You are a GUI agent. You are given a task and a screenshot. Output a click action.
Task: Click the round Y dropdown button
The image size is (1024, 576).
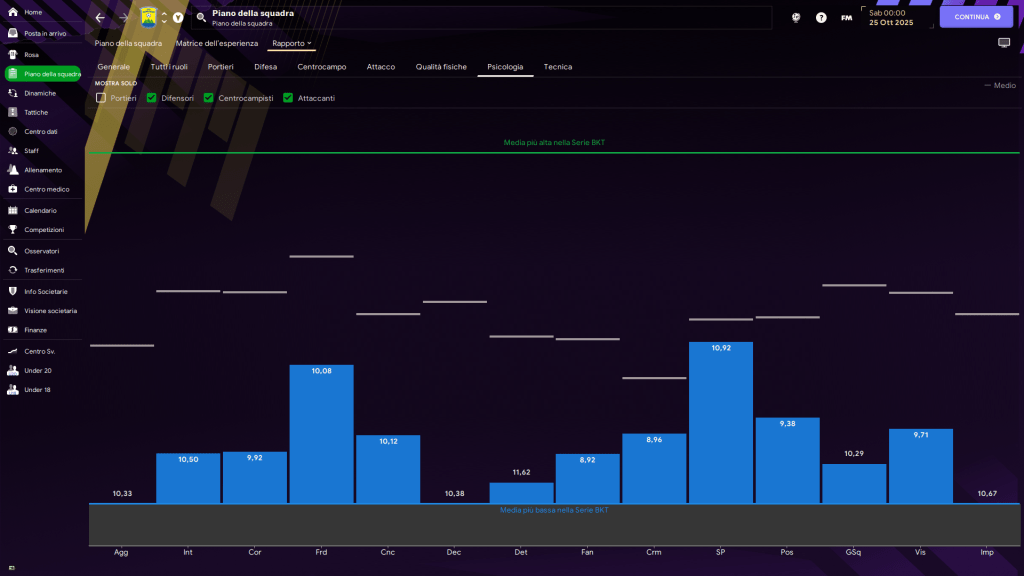[178, 18]
